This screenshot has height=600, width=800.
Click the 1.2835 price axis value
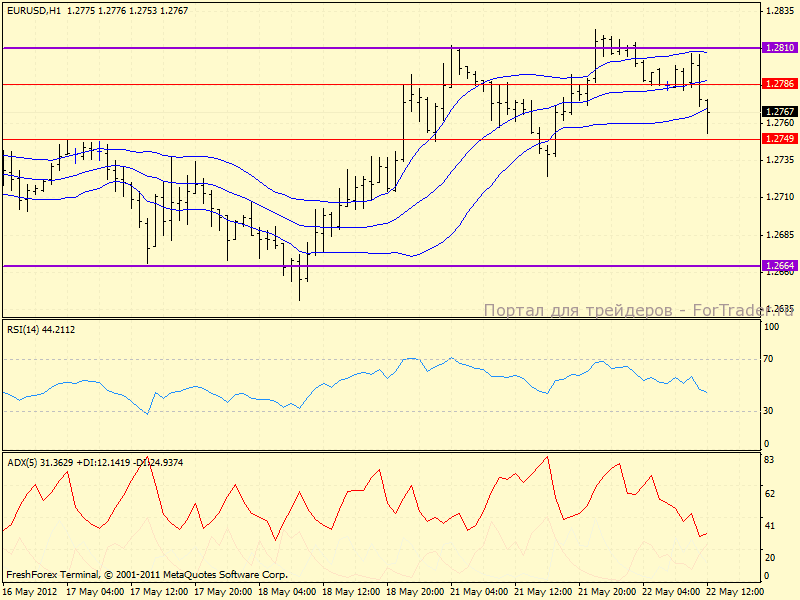[778, 10]
